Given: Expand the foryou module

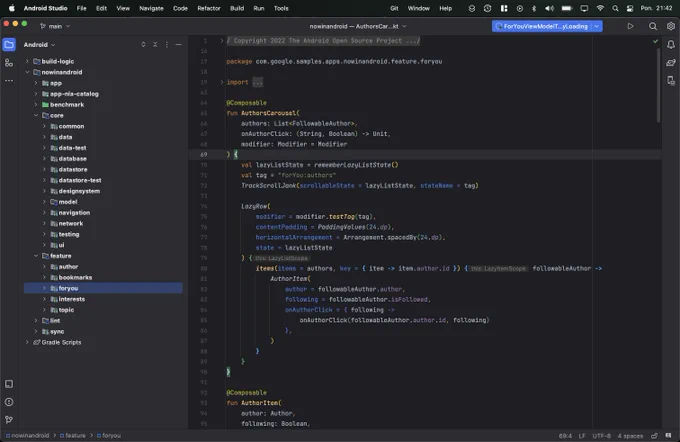Looking at the screenshot, I should 44,288.
